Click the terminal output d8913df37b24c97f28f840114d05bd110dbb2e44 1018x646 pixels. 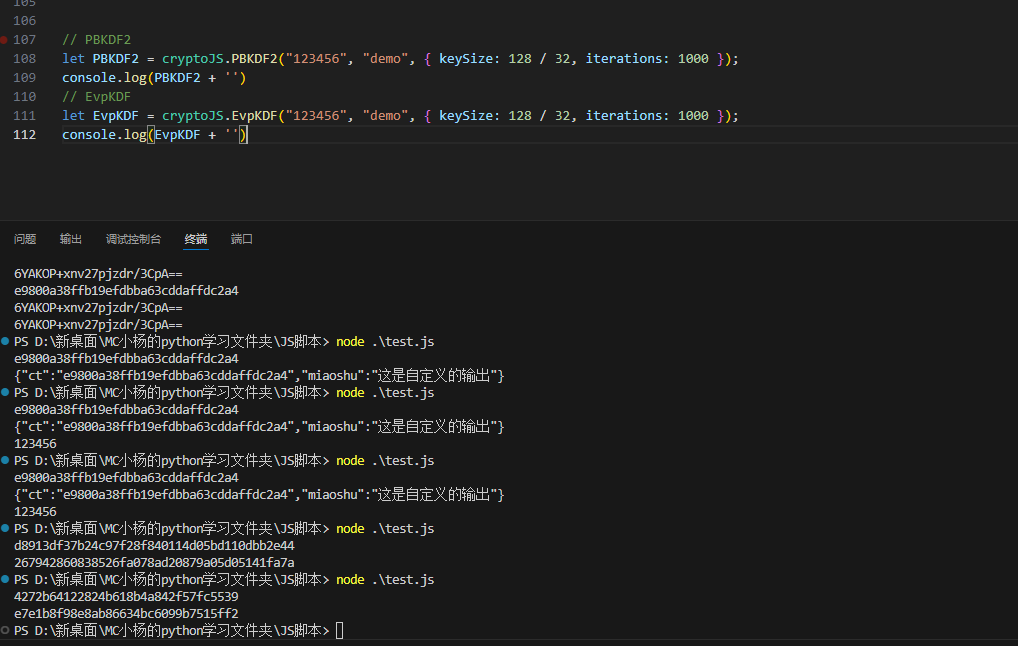154,546
